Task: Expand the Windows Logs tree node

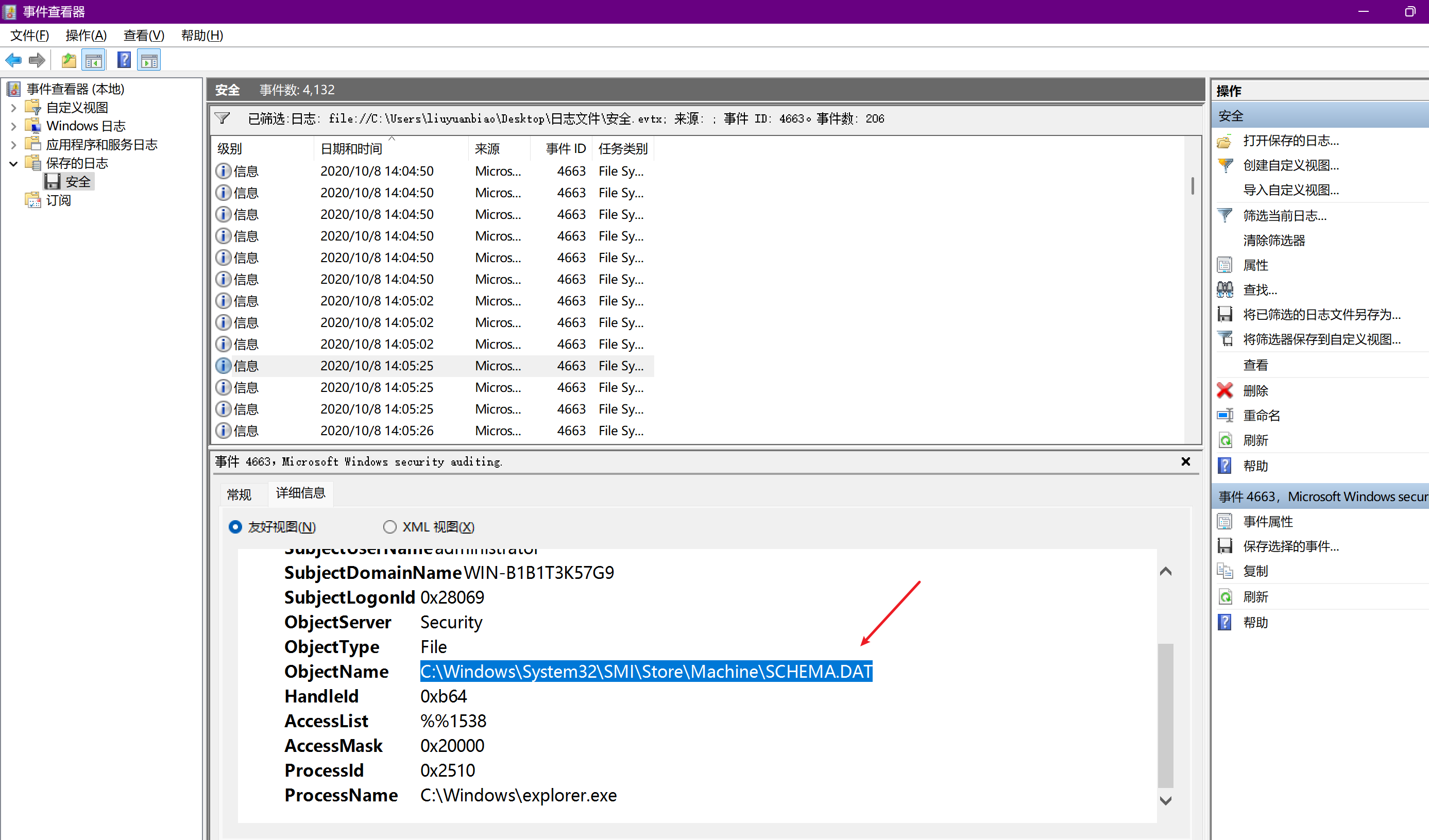Action: [13, 126]
